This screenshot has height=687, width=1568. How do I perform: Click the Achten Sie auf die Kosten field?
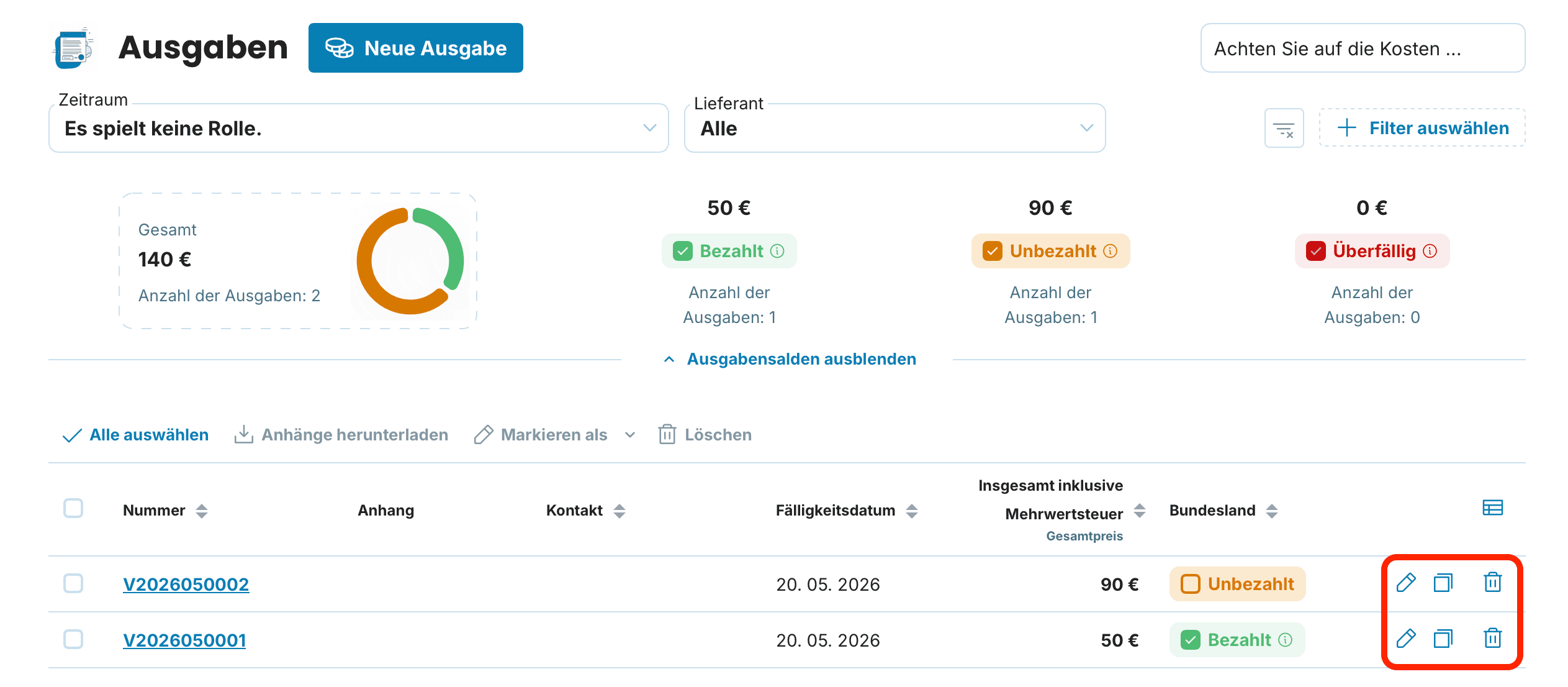tap(1363, 48)
